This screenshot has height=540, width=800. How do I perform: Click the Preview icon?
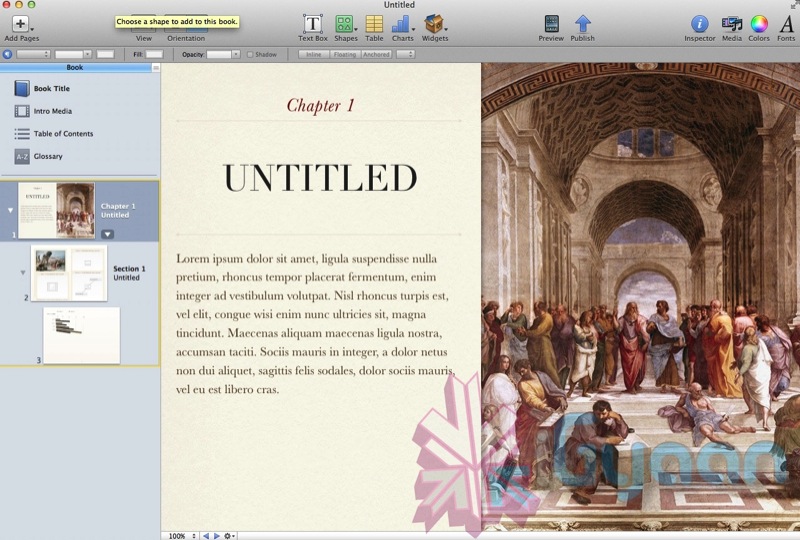pyautogui.click(x=551, y=24)
